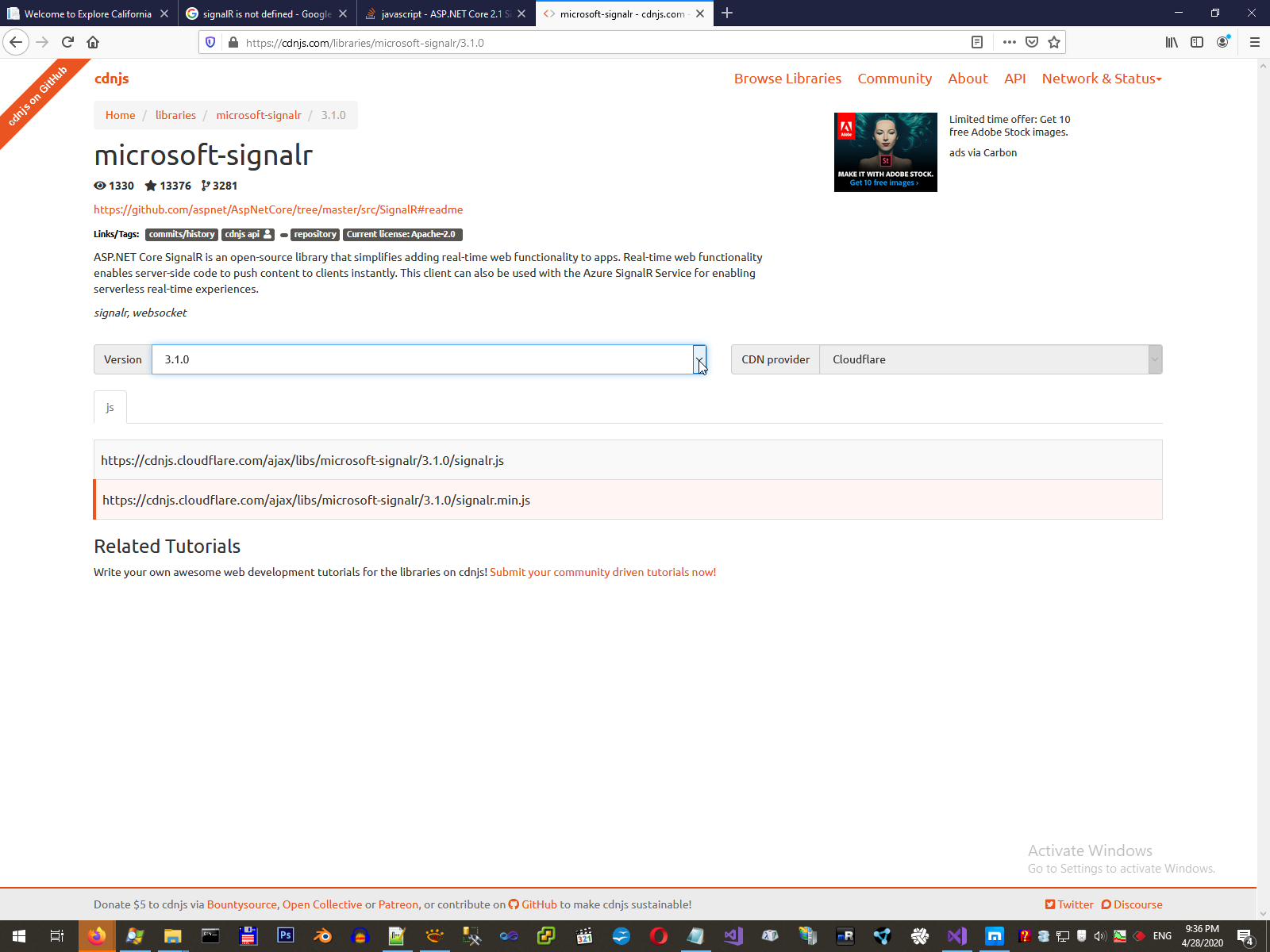Open the Discourse forum link
This screenshot has height=952, width=1270.
1132,904
